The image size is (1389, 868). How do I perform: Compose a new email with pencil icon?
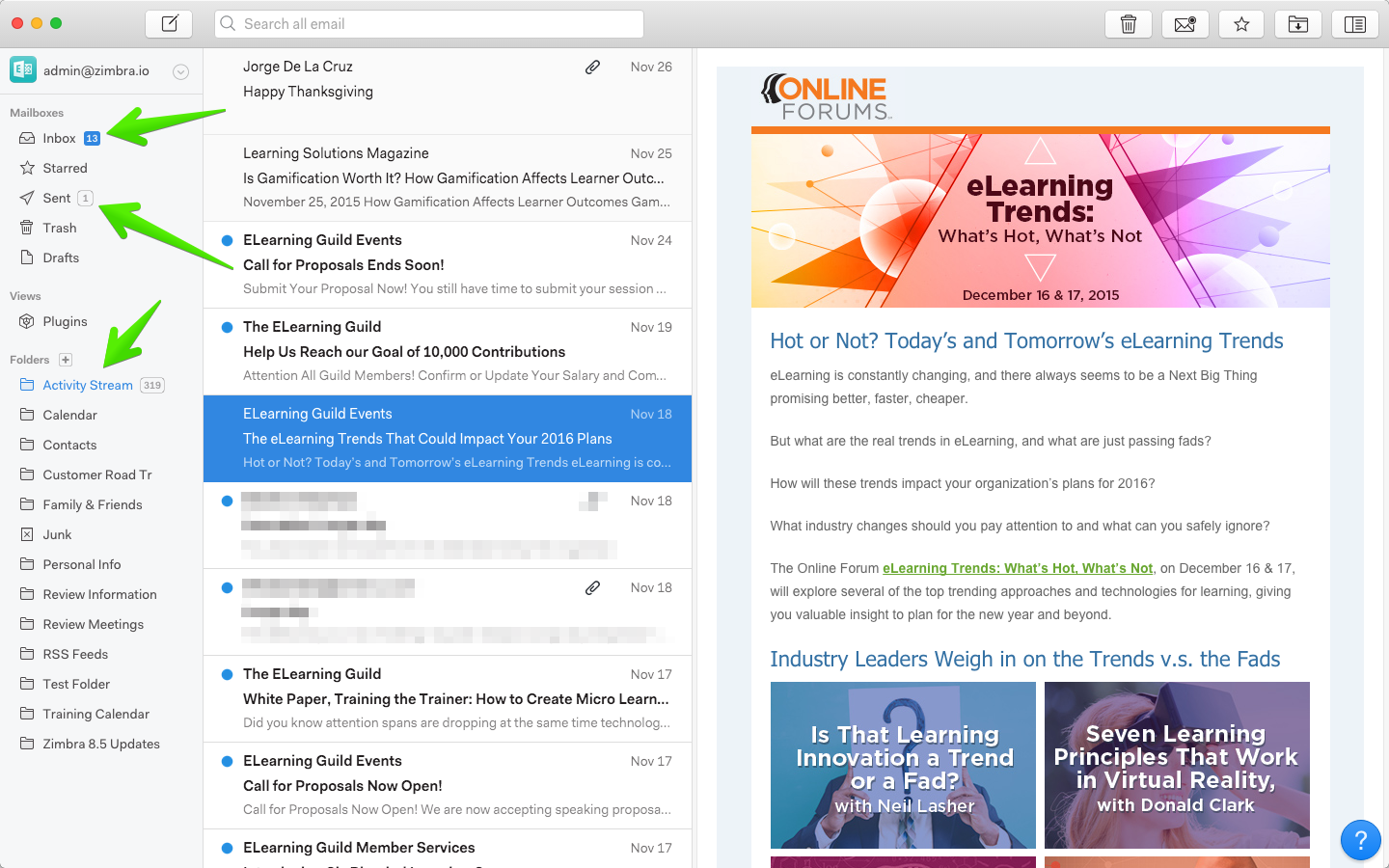pyautogui.click(x=169, y=24)
